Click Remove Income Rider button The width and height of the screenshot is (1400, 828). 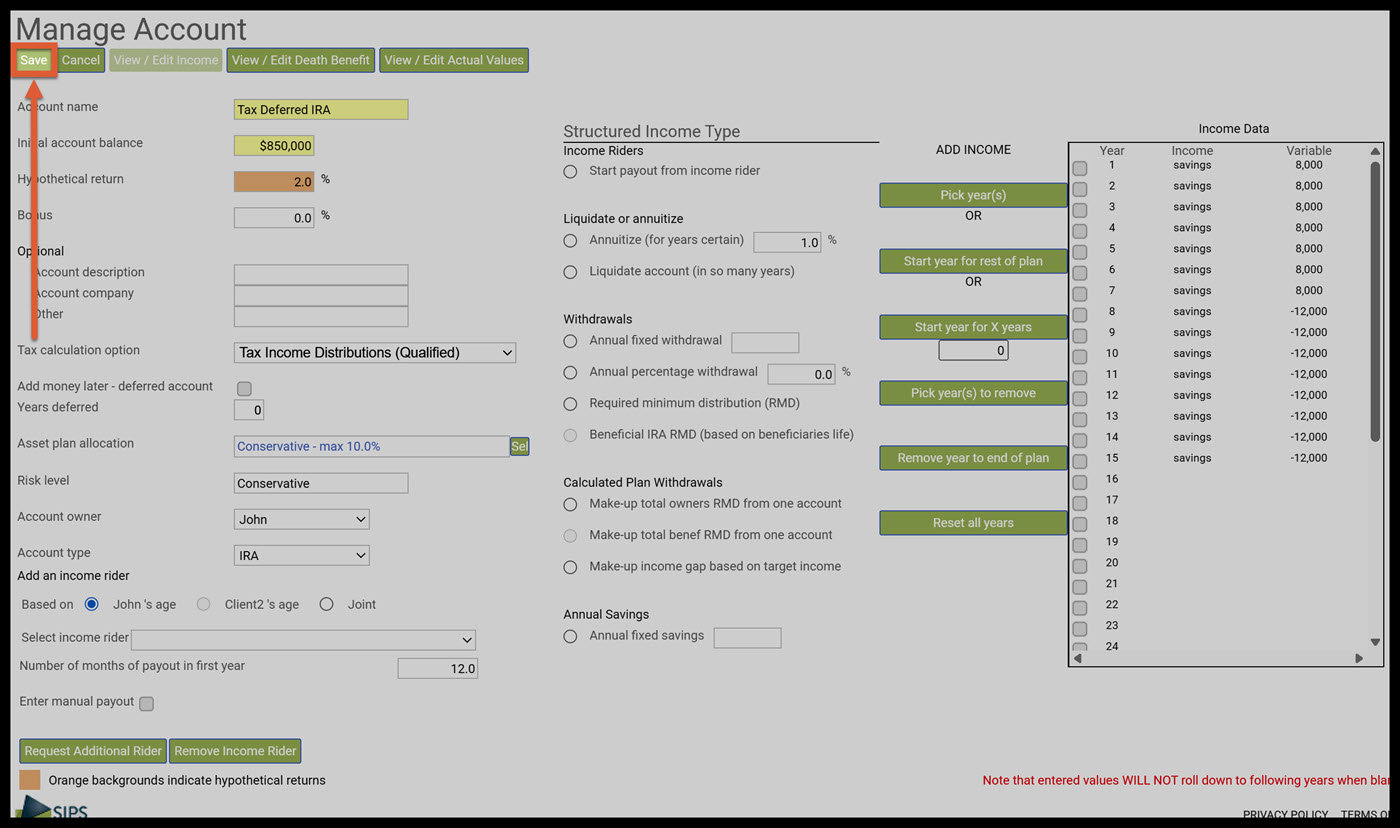click(x=235, y=751)
